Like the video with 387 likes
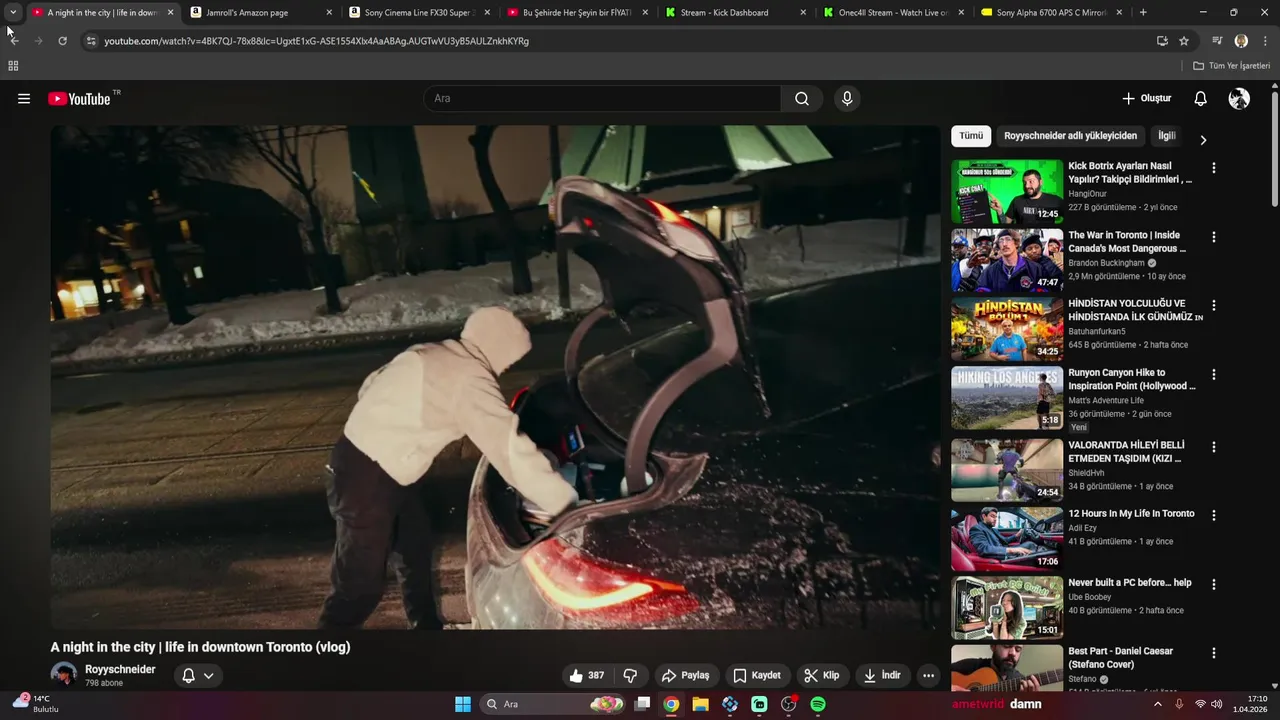Viewport: 1280px width, 720px height. click(587, 676)
